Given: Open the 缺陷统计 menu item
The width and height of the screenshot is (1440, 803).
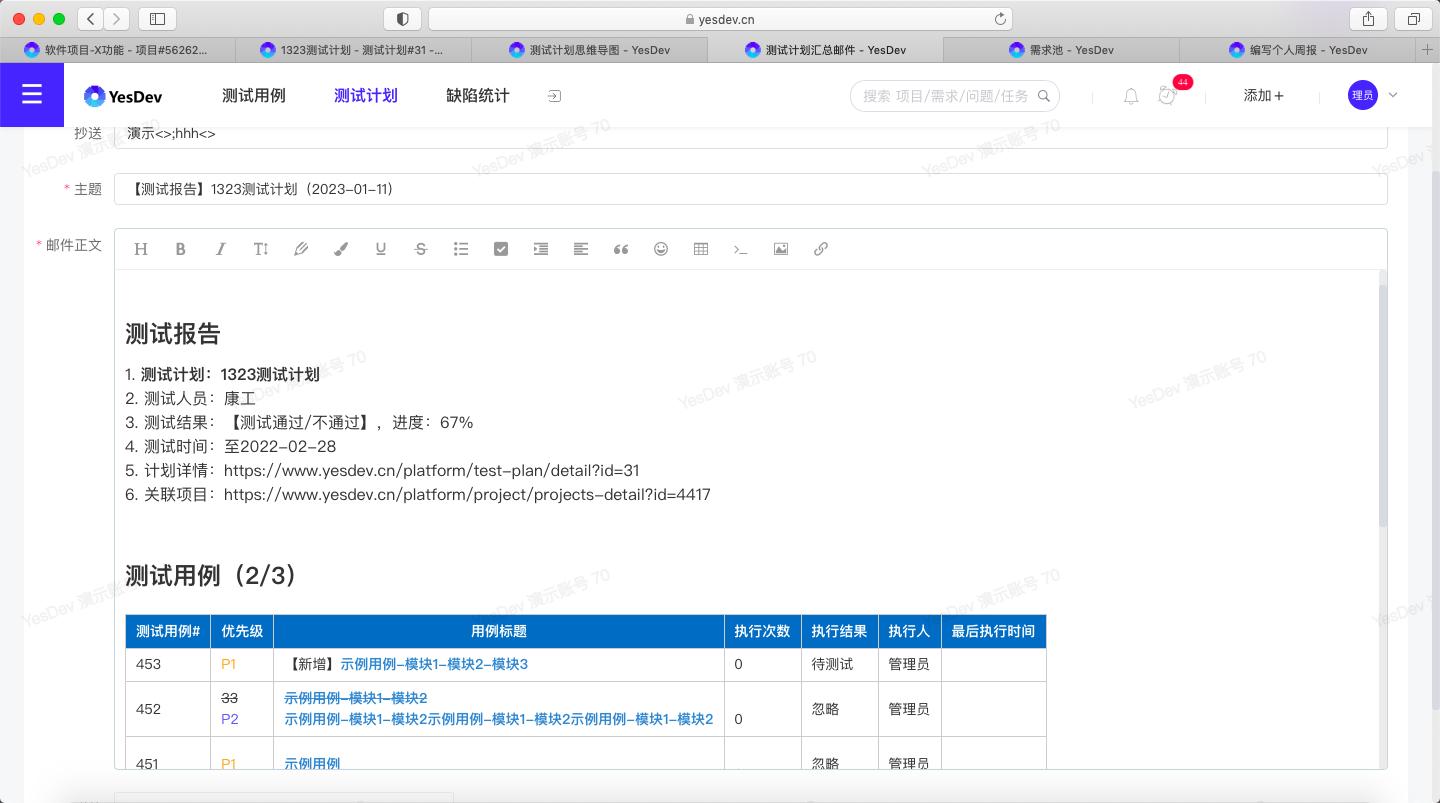Looking at the screenshot, I should pos(477,95).
